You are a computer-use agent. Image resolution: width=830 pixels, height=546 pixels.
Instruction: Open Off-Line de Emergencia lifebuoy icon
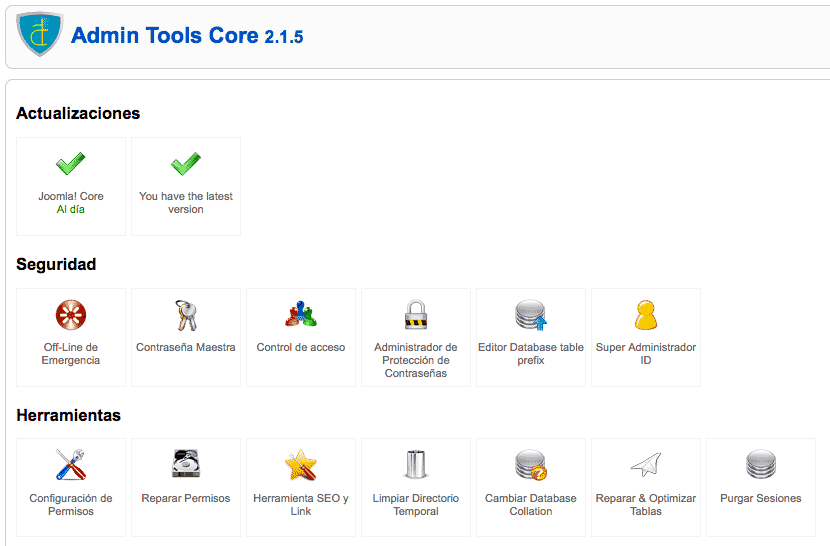[x=71, y=315]
